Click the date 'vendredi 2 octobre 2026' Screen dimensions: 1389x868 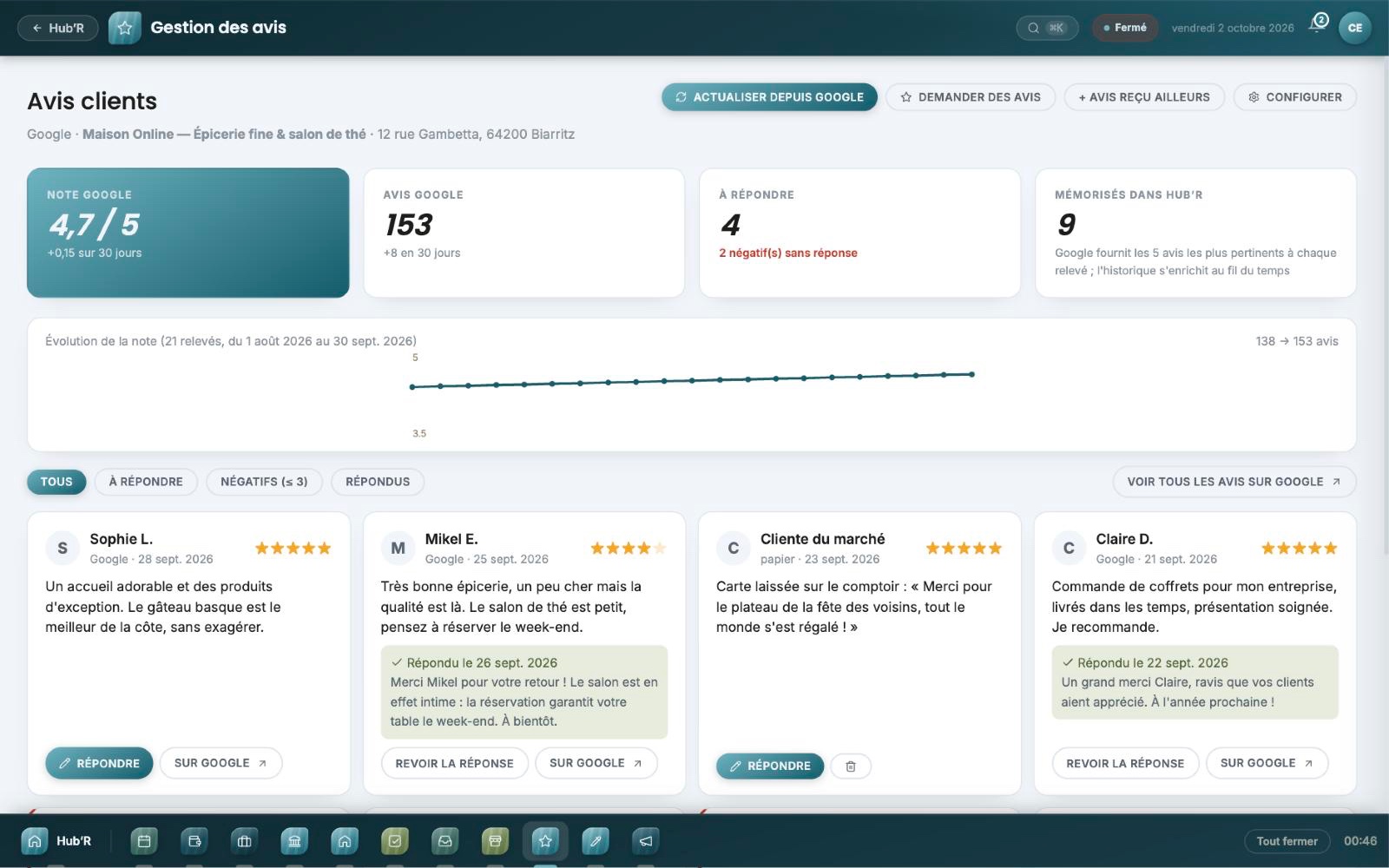[x=1233, y=28]
